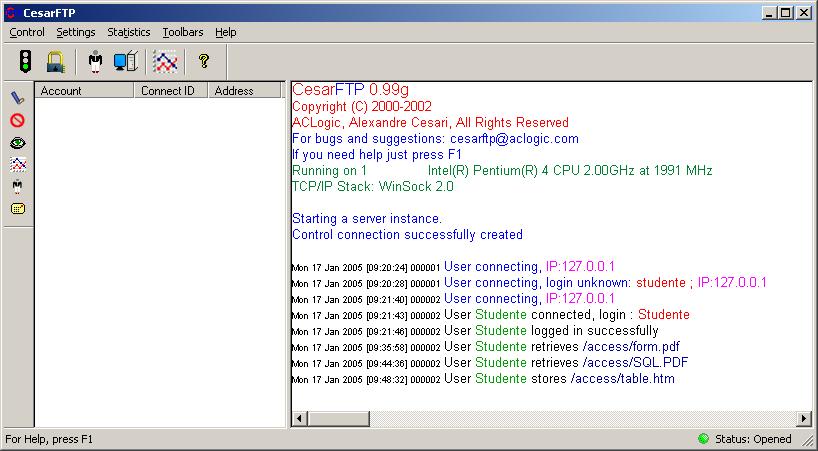
Task: Click the CesarFTP title bar application icon
Action: (x=10, y=13)
